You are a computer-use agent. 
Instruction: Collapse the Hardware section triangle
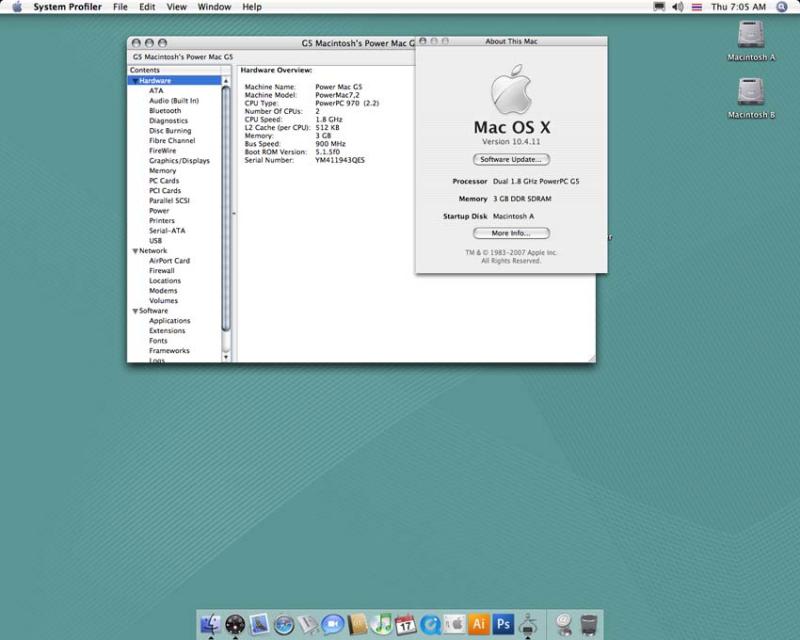click(x=135, y=81)
